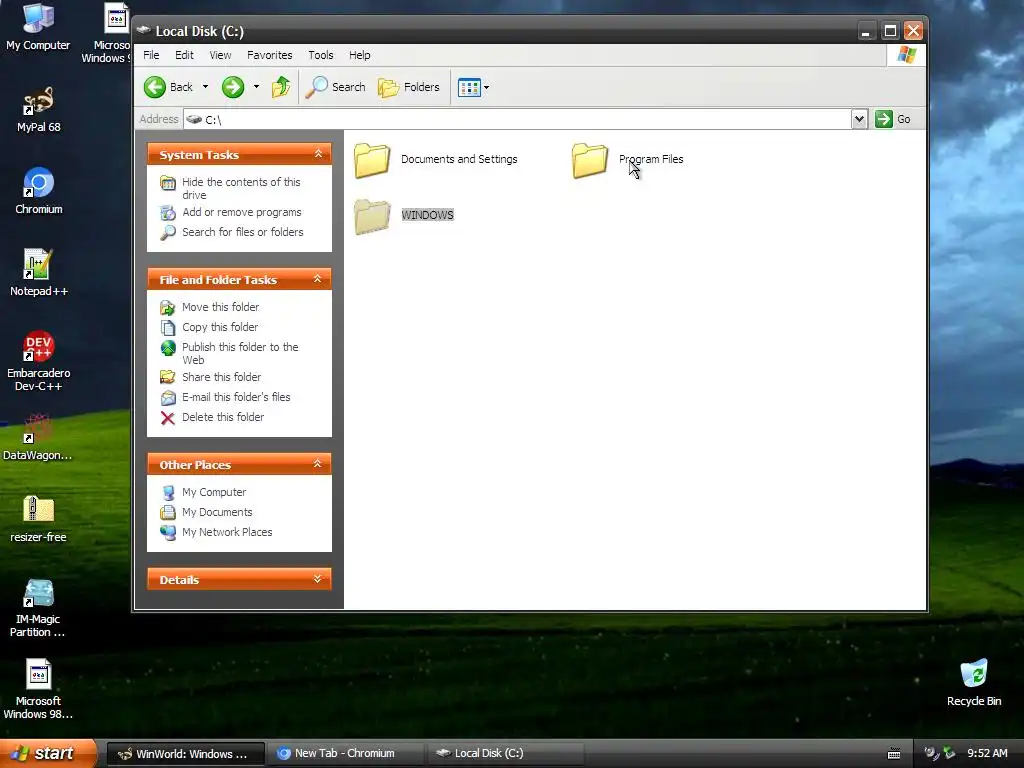Maximize the Local Disk (C:) window

tap(889, 31)
